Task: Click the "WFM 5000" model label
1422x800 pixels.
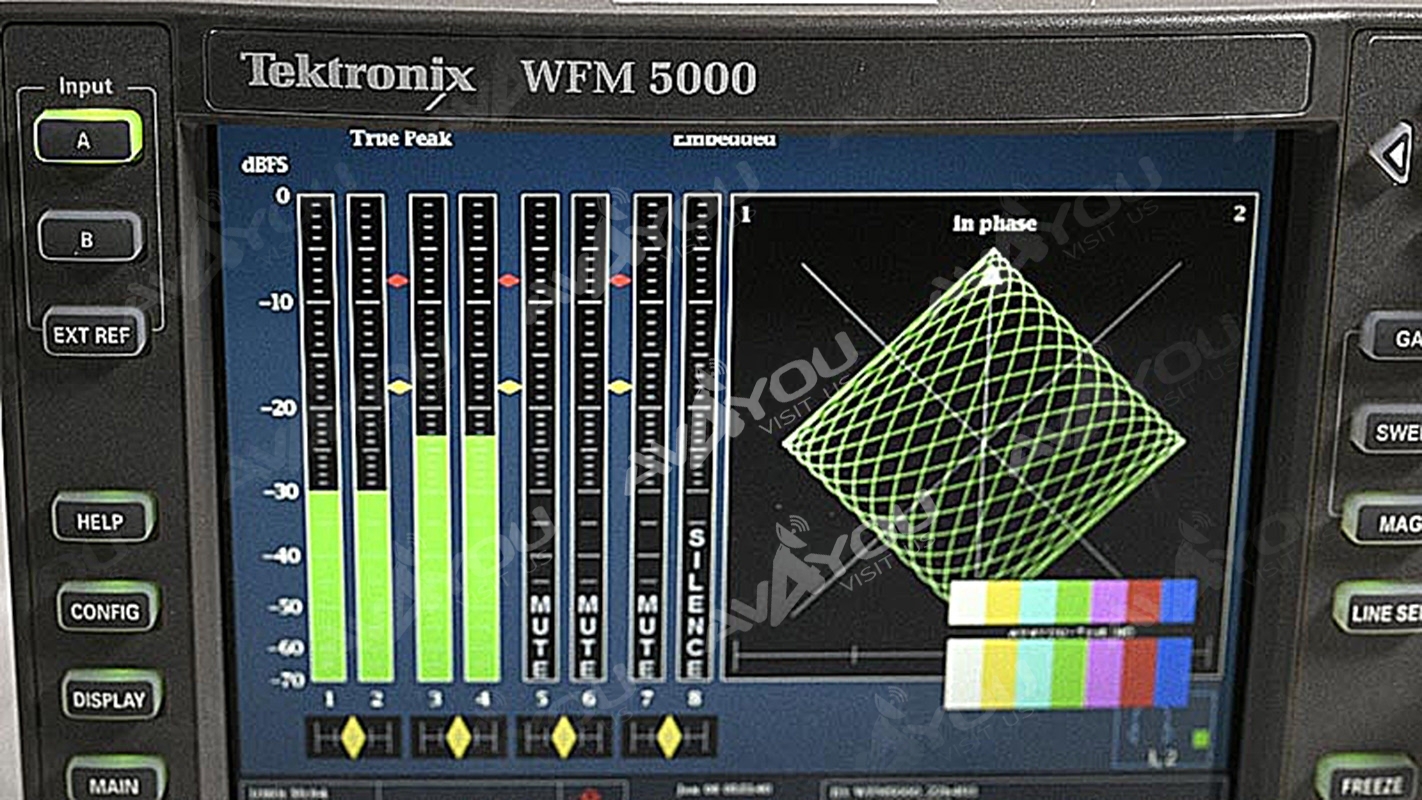Action: click(639, 78)
